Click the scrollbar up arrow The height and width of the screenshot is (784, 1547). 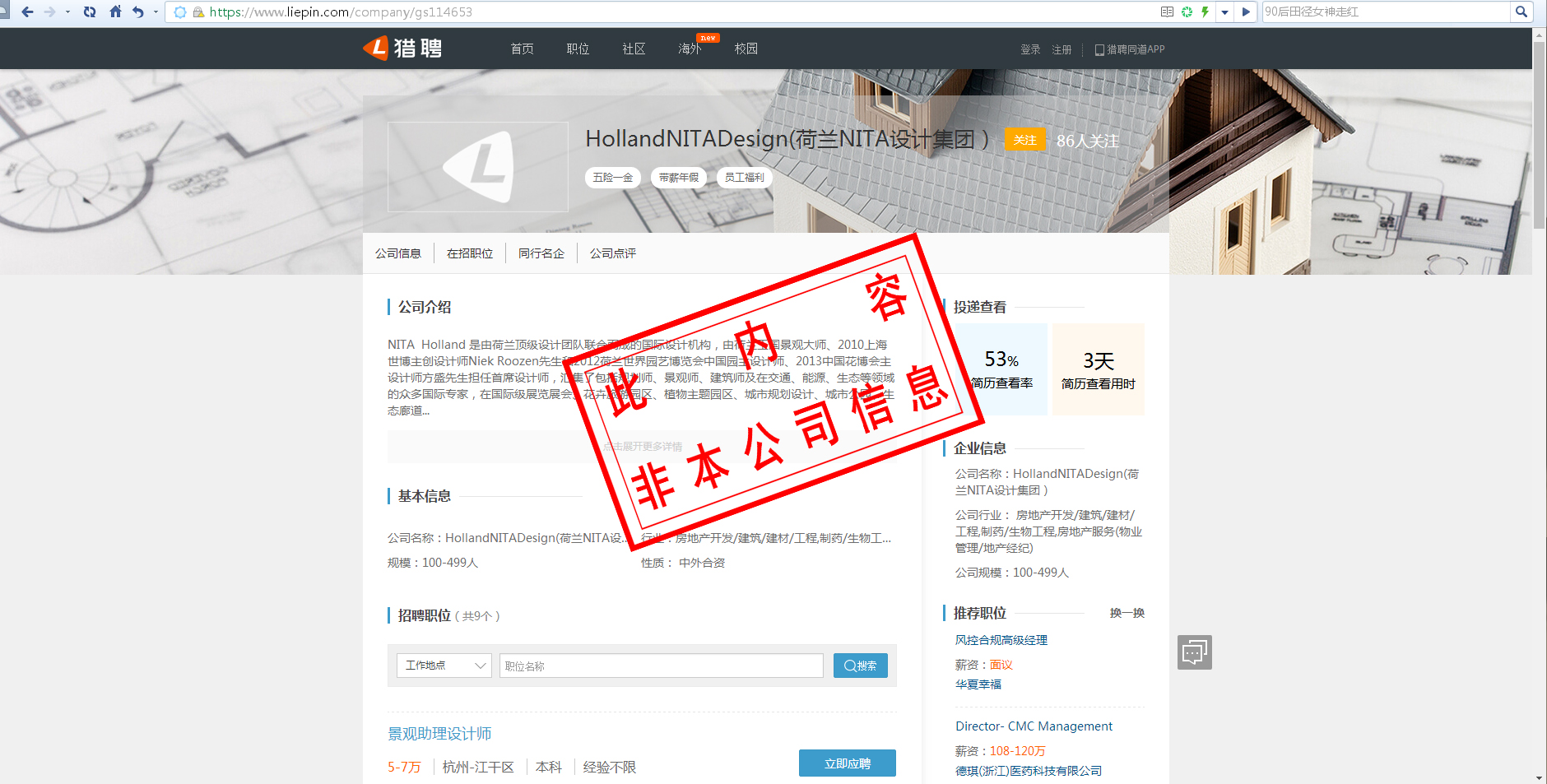point(1539,35)
